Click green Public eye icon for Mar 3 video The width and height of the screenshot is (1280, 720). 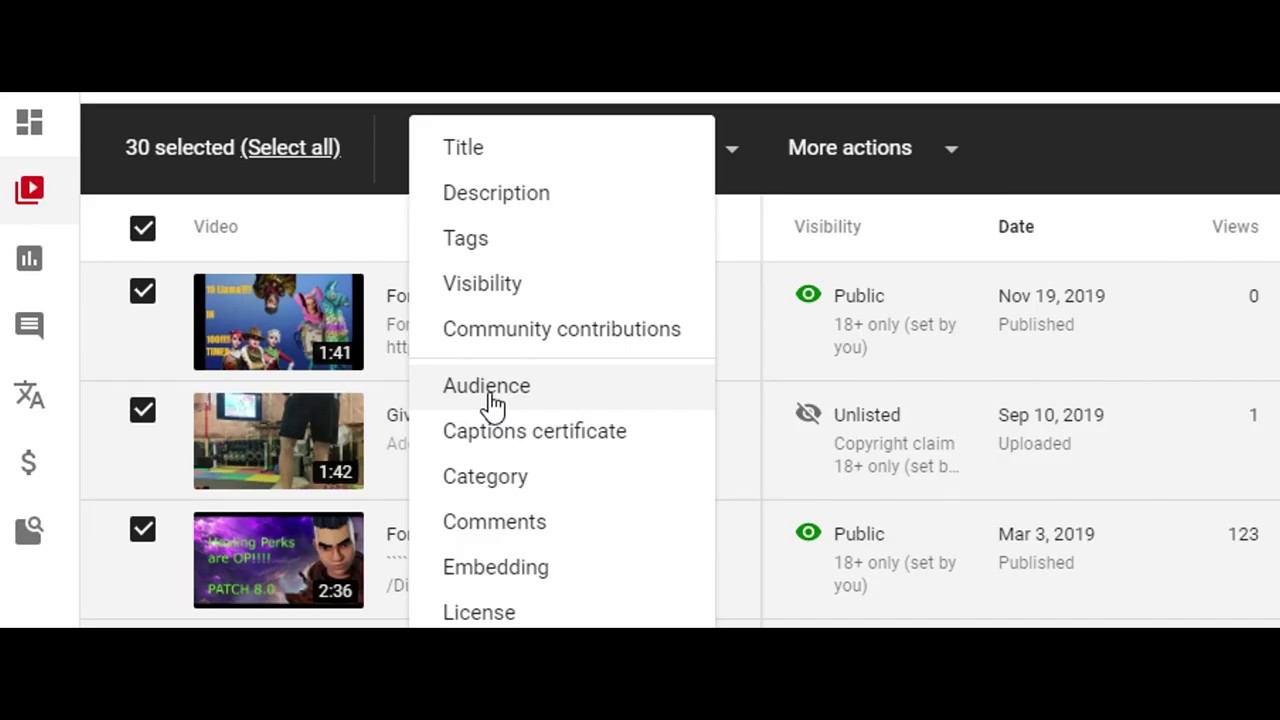coord(808,533)
